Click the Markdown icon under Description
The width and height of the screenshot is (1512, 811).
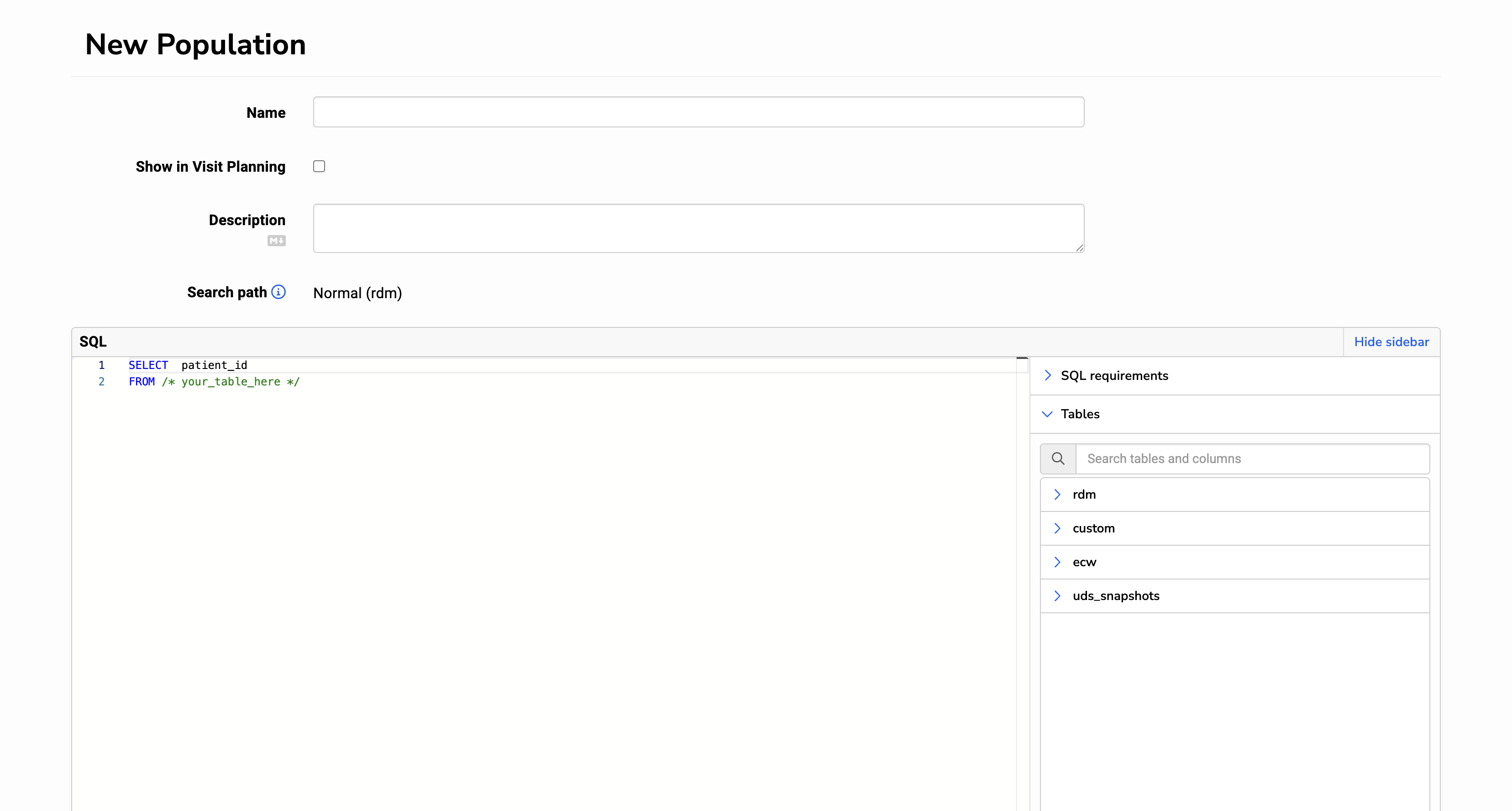(x=277, y=241)
